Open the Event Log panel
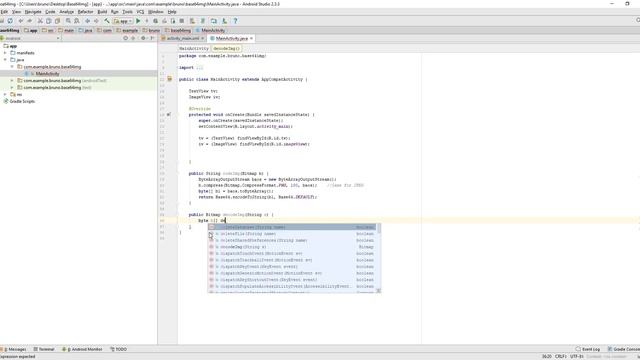This screenshot has height=360, width=640. [x=588, y=349]
